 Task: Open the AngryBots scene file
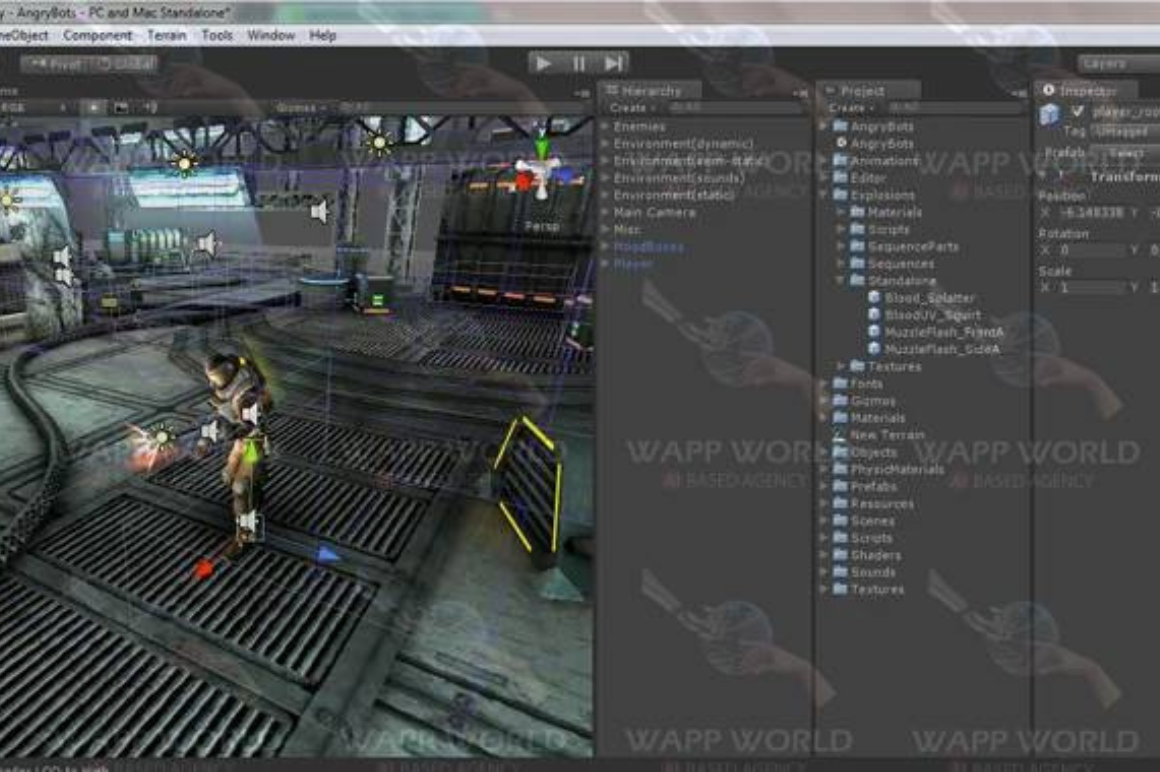[x=881, y=143]
